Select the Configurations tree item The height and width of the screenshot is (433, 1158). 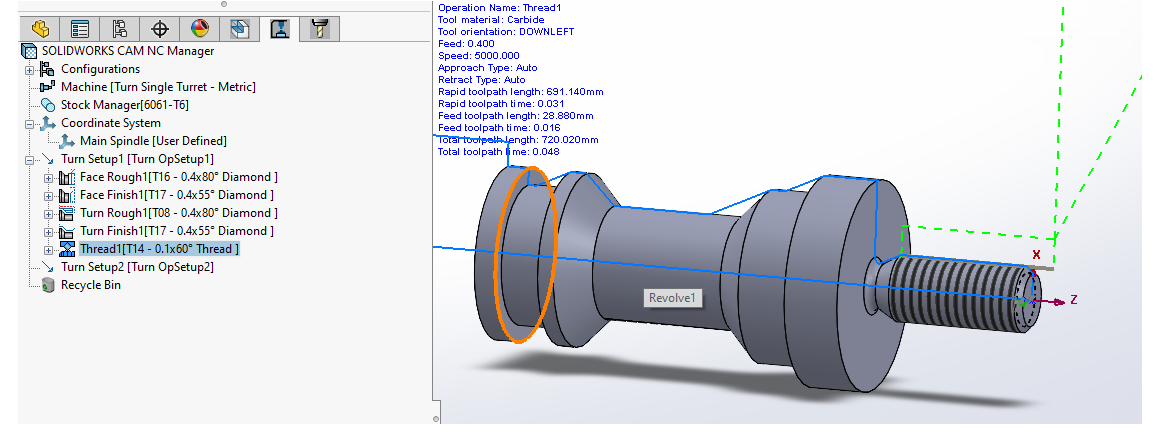(x=100, y=69)
